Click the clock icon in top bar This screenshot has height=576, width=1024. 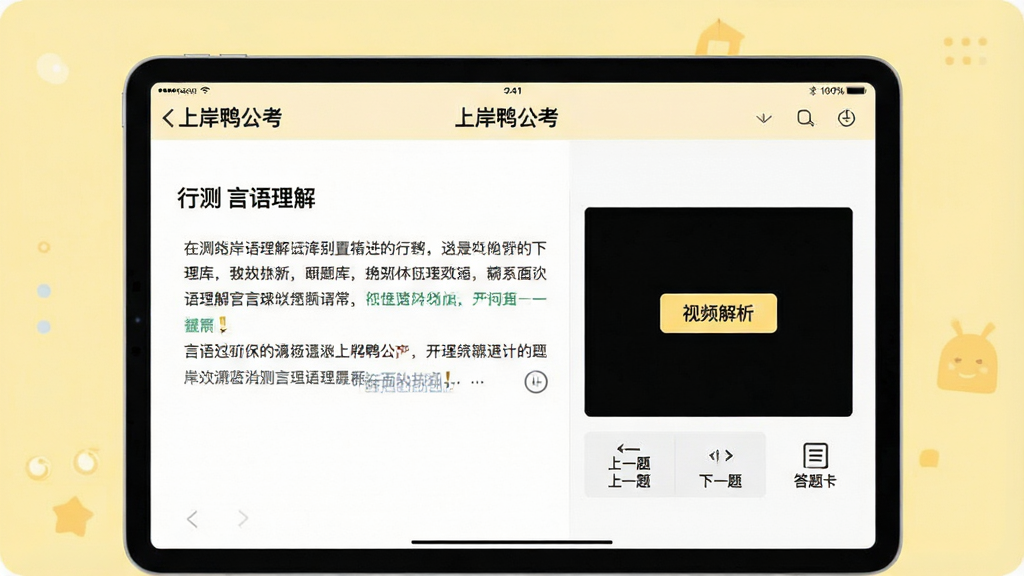(x=846, y=118)
